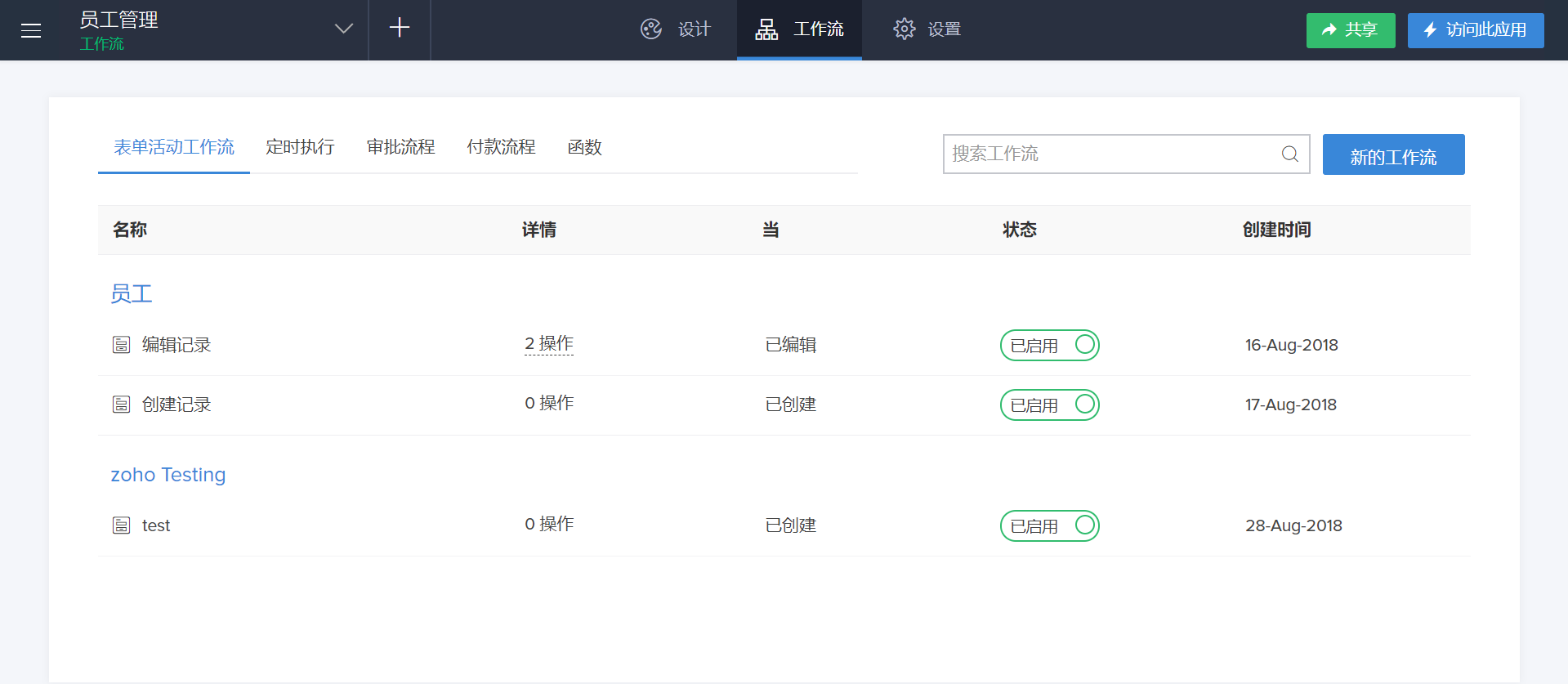The image size is (1568, 684).
Task: Click the form icon beside 编辑记录
Action: pos(121,345)
